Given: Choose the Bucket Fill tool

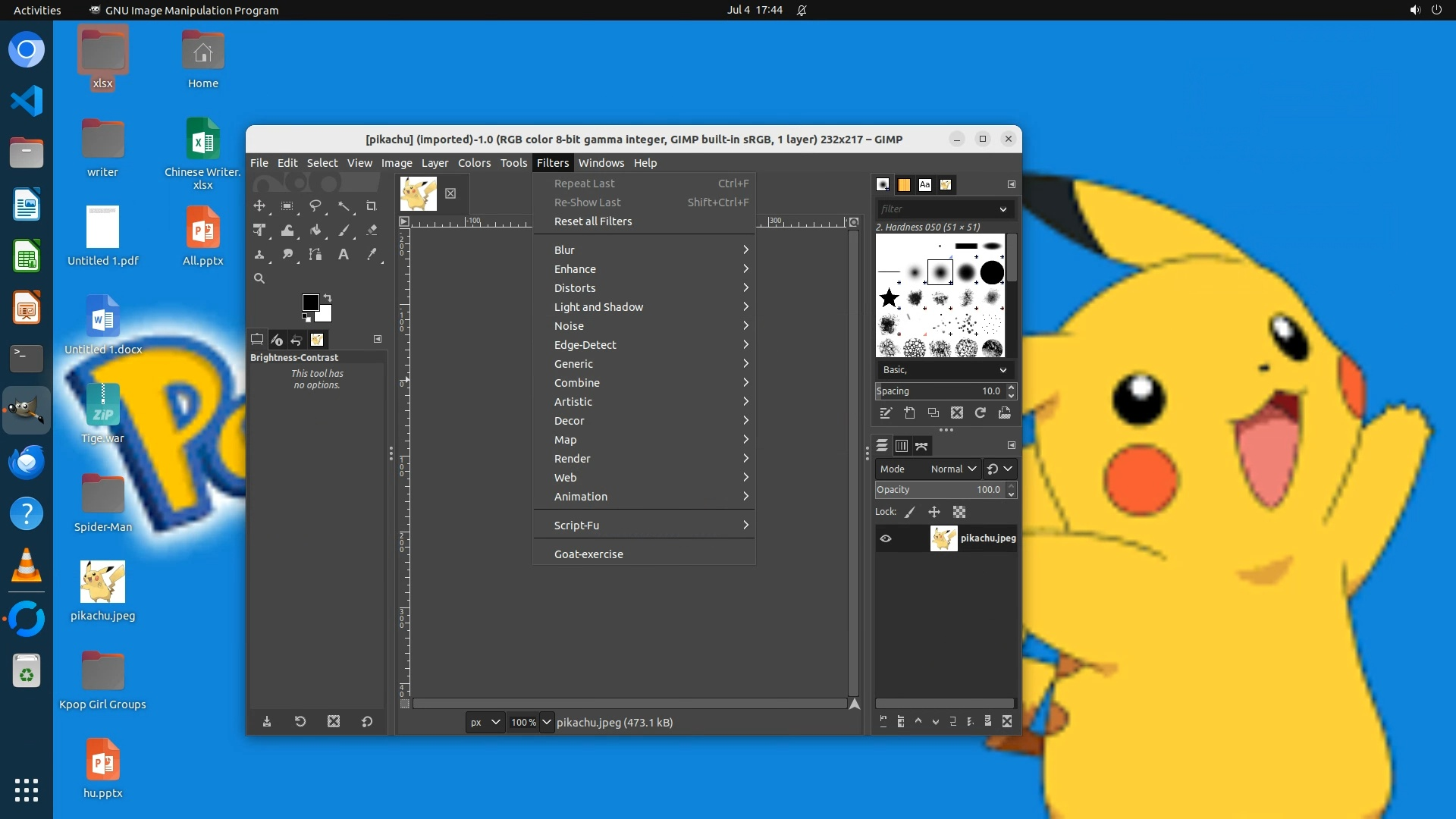Looking at the screenshot, I should click(x=315, y=231).
